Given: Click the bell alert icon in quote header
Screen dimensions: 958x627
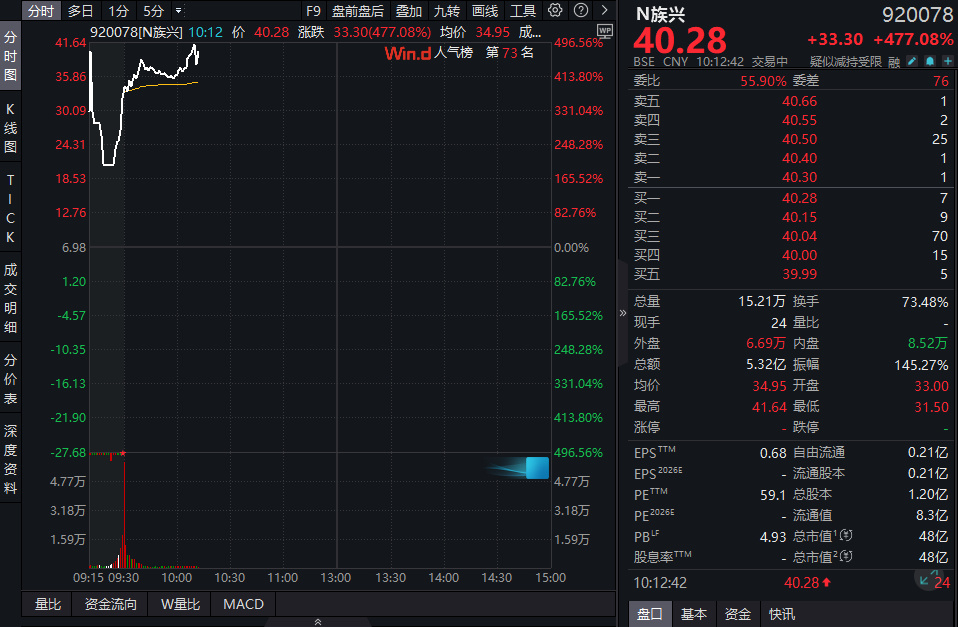Looking at the screenshot, I should pos(929,61).
